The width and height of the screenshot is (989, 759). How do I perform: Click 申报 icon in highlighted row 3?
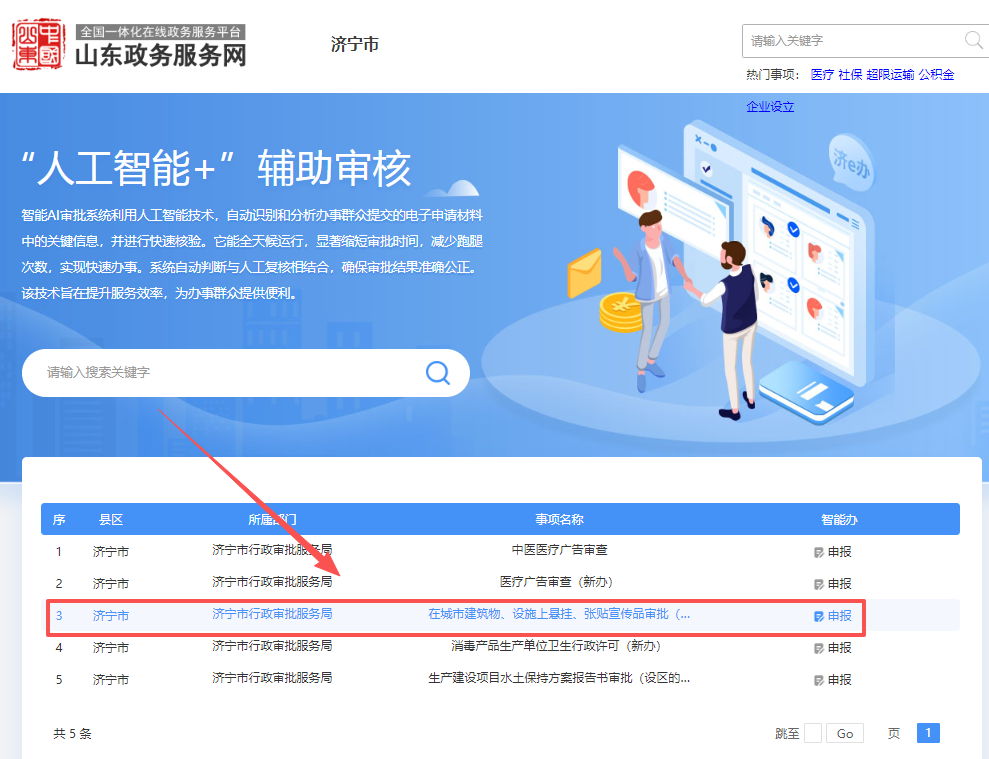(820, 616)
